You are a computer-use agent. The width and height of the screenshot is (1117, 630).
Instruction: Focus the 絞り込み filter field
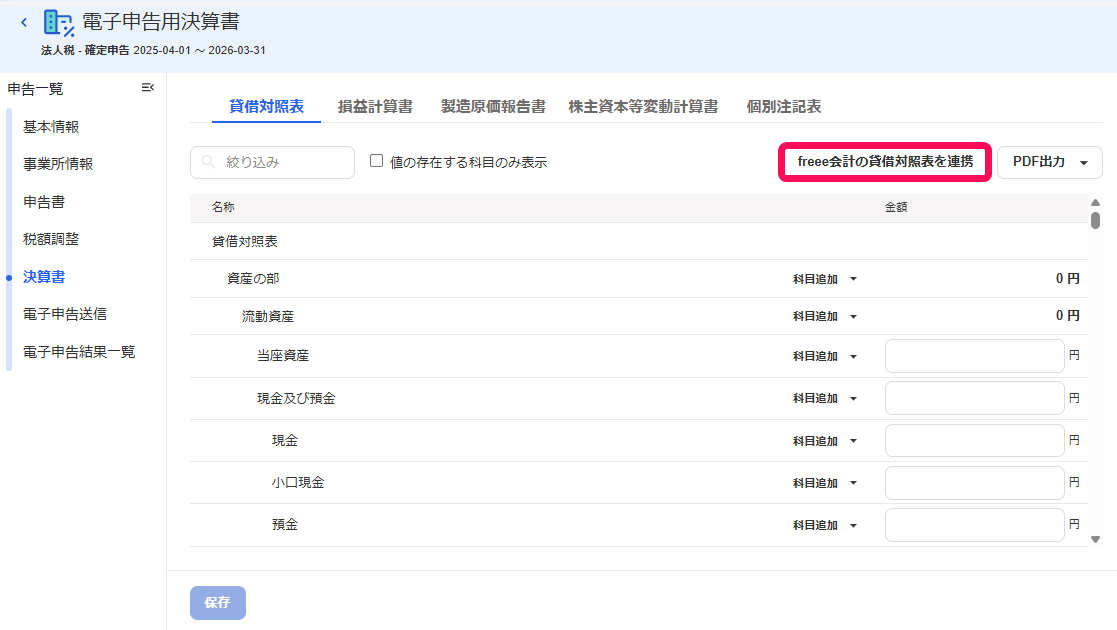[x=272, y=162]
